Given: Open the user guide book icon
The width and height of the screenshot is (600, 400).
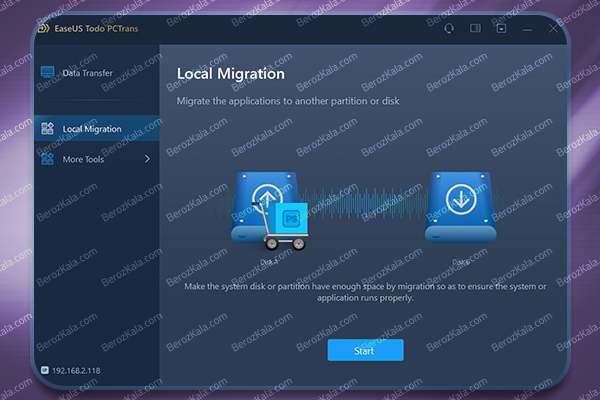Looking at the screenshot, I should click(475, 28).
